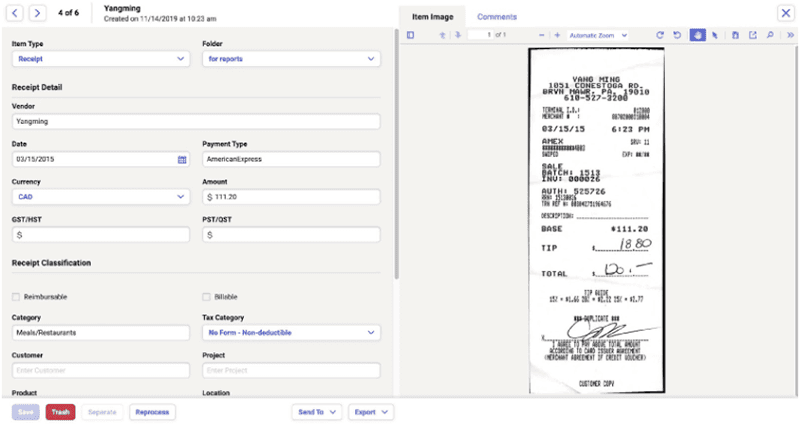Viewport: 800px width, 427px height.
Task: Open the Folder dropdown
Action: point(291,59)
